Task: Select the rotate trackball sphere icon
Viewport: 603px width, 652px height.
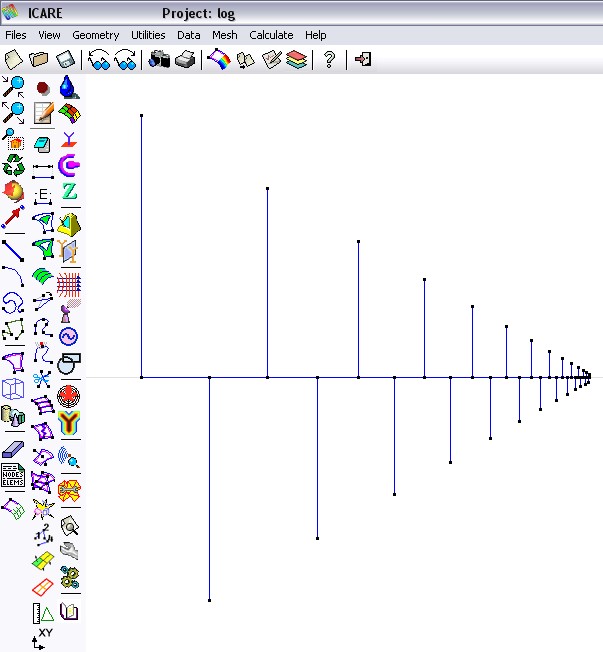Action: click(13, 191)
